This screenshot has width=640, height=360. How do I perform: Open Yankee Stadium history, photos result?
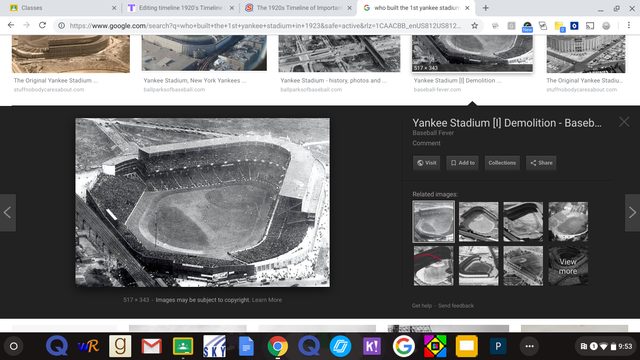tap(339, 53)
